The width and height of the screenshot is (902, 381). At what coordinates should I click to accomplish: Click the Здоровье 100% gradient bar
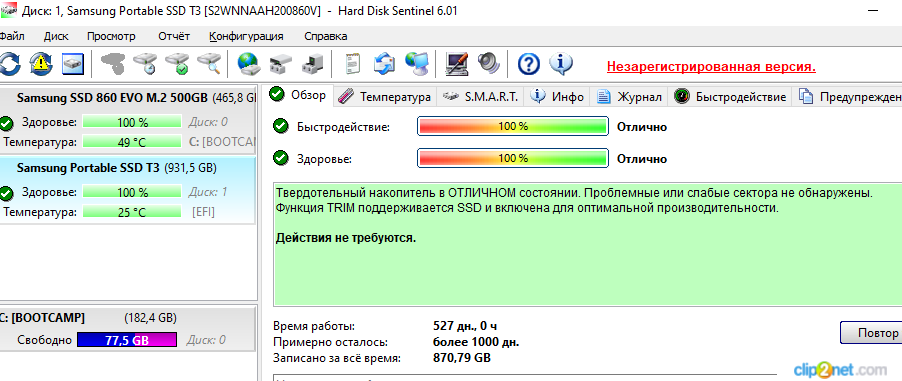pos(513,158)
